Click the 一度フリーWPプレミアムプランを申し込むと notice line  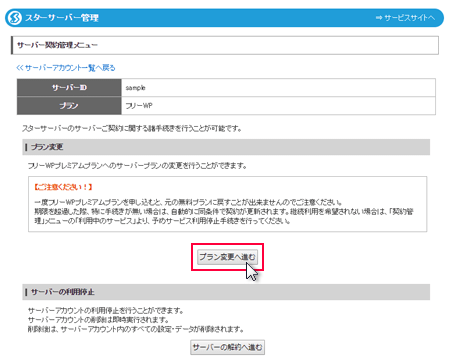point(188,202)
